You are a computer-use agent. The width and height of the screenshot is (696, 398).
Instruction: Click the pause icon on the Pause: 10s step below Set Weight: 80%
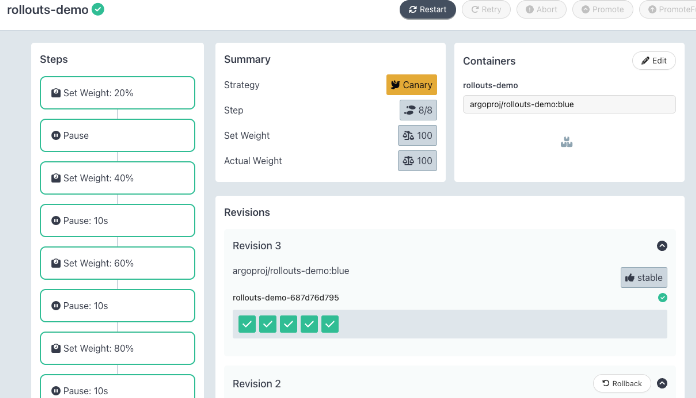(55, 391)
